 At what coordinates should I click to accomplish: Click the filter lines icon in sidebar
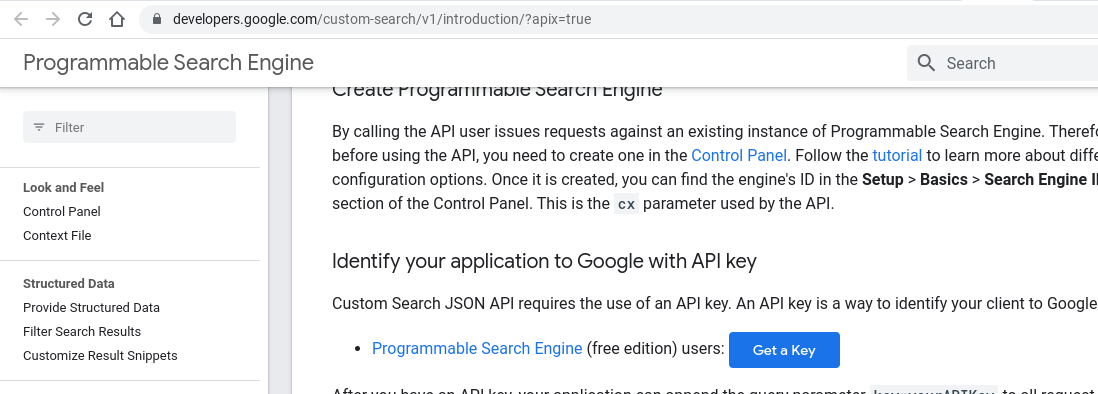(39, 127)
